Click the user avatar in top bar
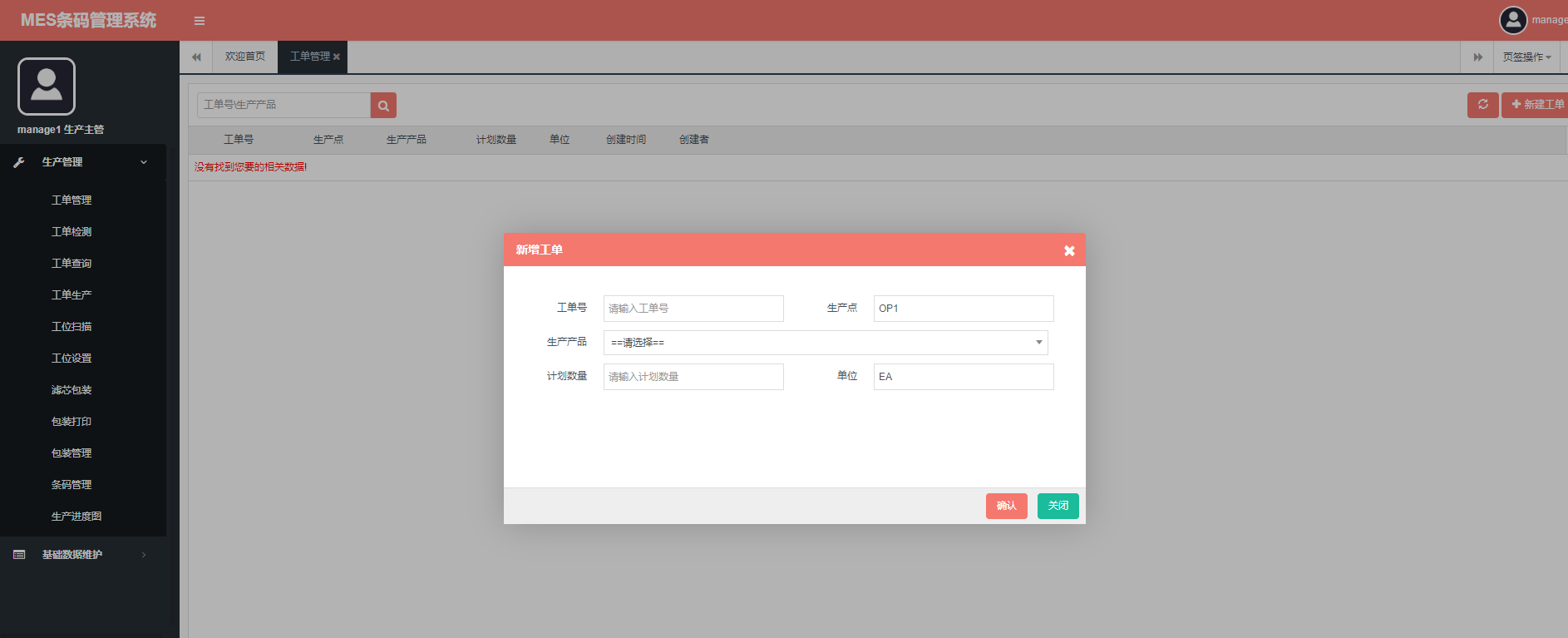 click(x=1512, y=20)
